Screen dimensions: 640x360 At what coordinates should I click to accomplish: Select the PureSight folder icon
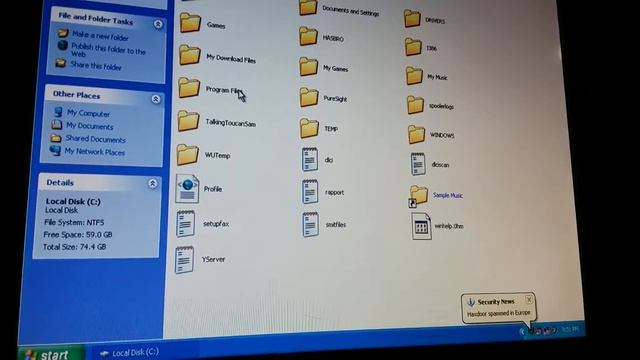[x=309, y=97]
